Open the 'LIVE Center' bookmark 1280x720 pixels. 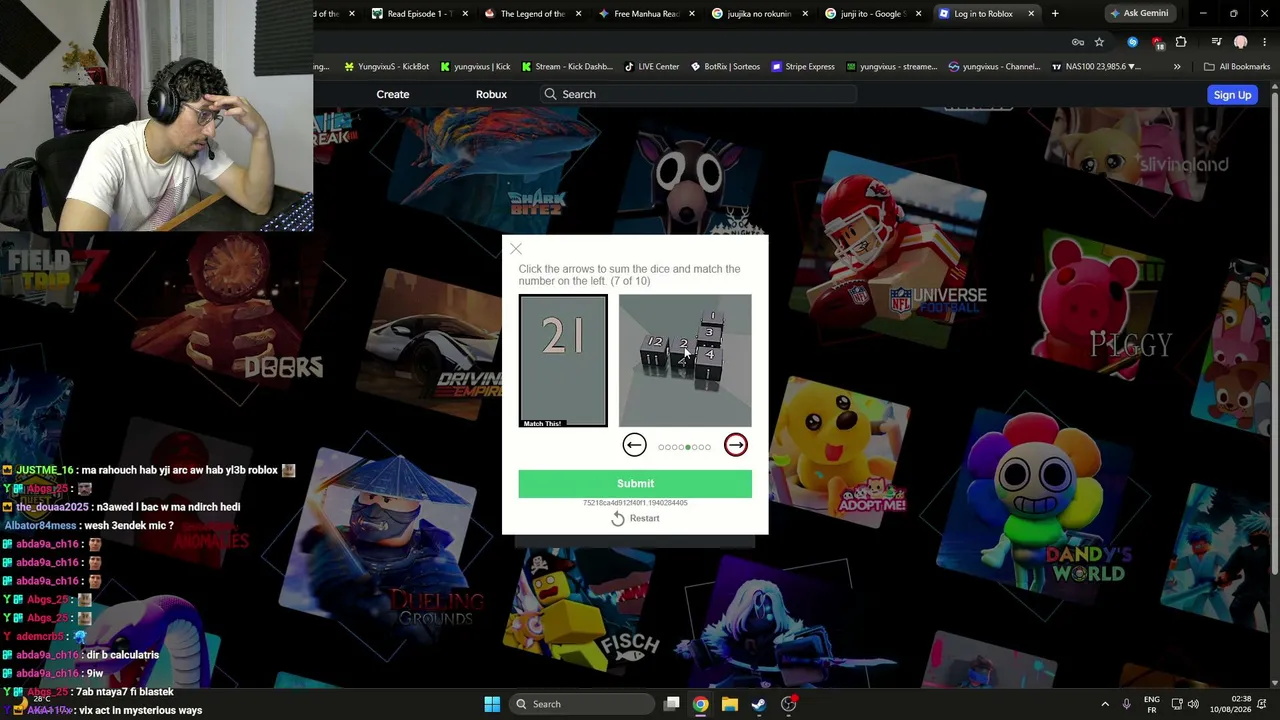click(651, 67)
